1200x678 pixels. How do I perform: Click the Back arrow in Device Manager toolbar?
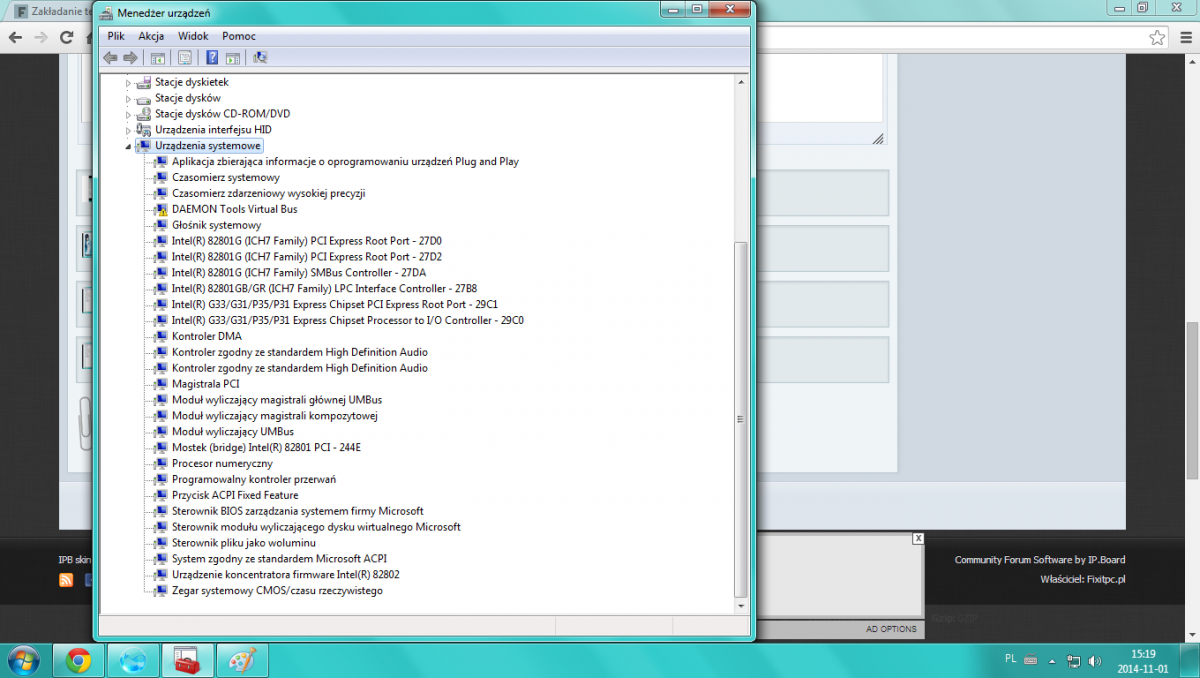tap(110, 57)
